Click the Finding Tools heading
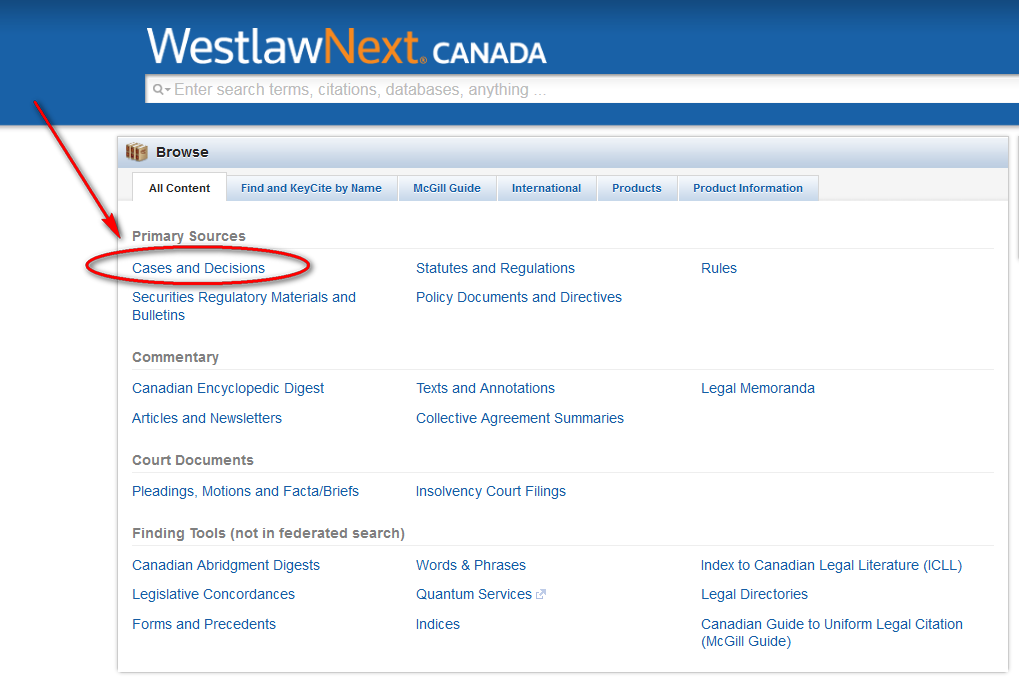This screenshot has height=678, width=1019. coord(268,533)
